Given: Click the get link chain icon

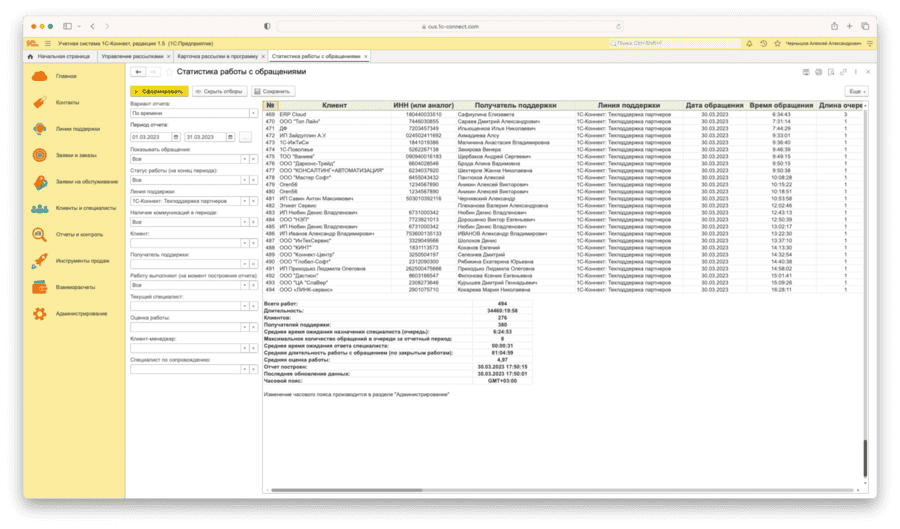Looking at the screenshot, I should (843, 72).
